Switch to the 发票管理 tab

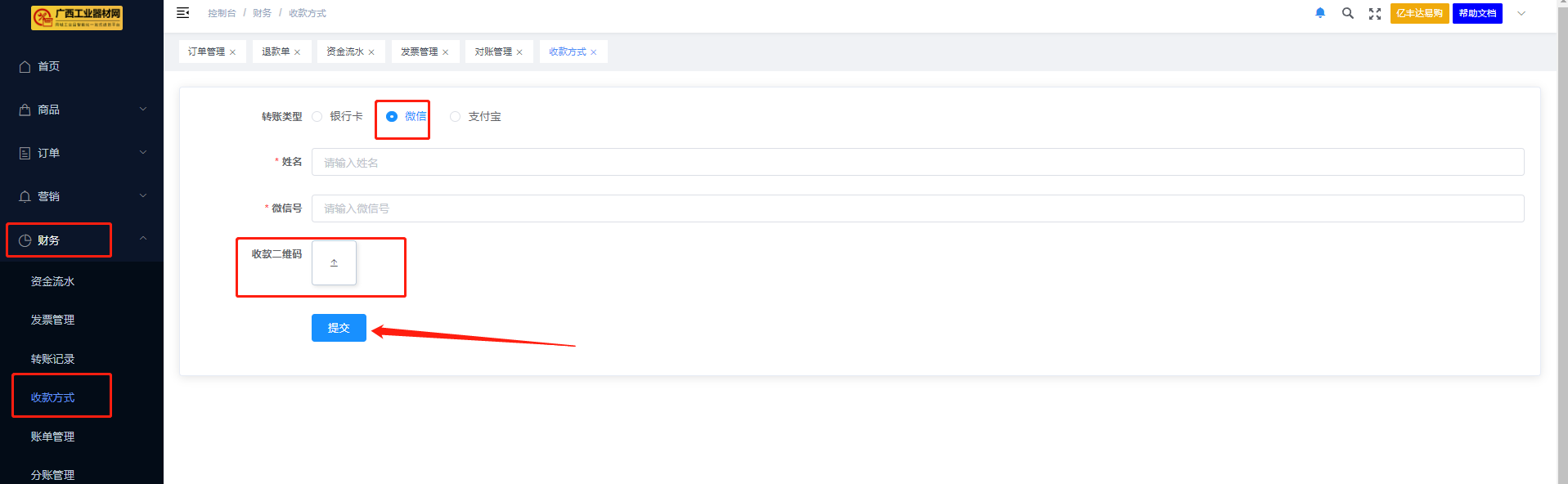coord(419,52)
